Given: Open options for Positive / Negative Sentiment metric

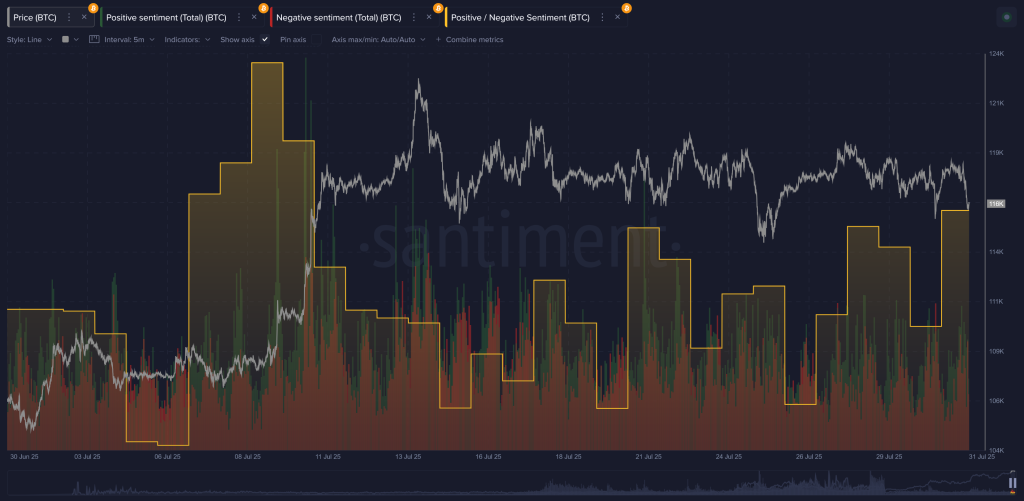Looking at the screenshot, I should pos(602,17).
